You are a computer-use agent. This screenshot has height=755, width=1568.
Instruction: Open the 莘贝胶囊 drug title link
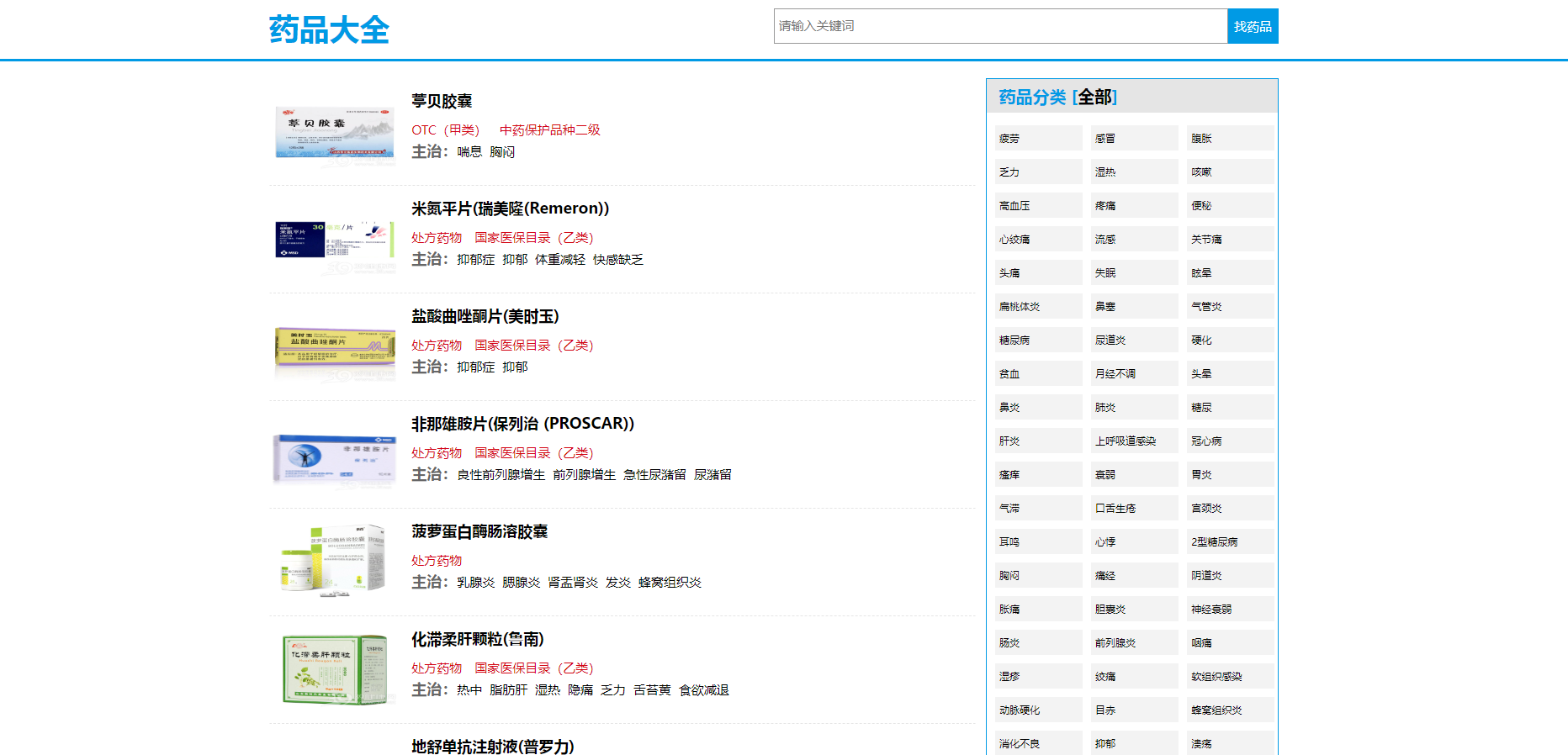(442, 101)
